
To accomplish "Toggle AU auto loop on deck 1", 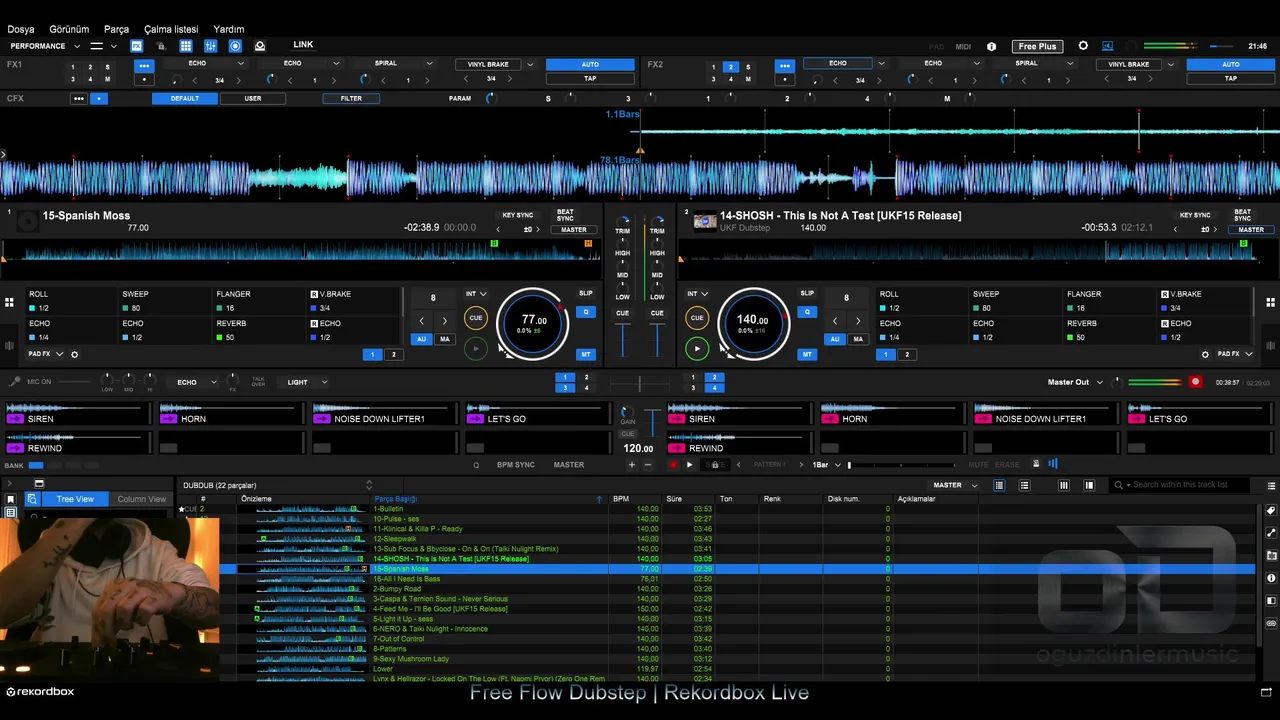I will pyautogui.click(x=421, y=339).
